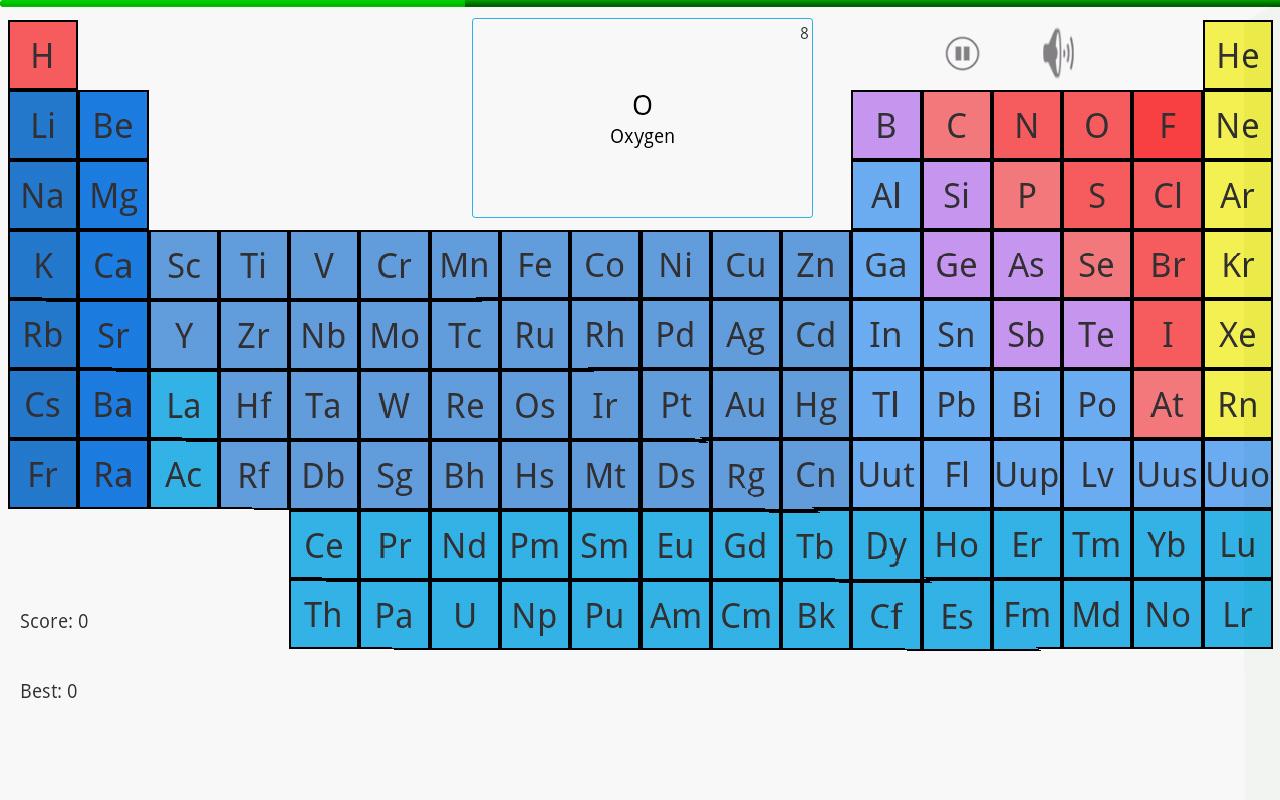Select the Nitrogen (N) tile
The image size is (1280, 800).
1026,125
